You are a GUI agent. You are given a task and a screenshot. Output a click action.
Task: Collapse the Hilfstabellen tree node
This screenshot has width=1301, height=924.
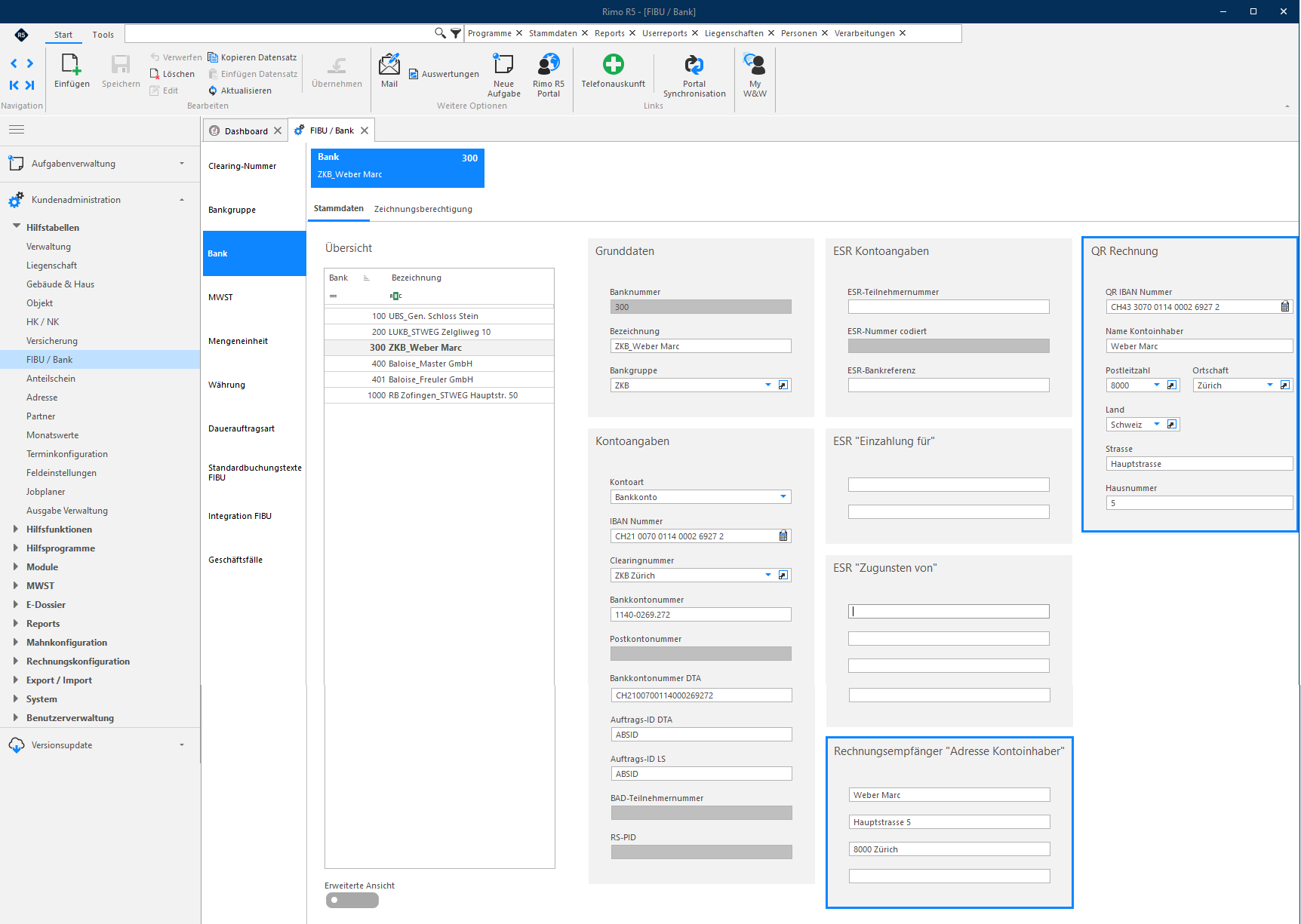pyautogui.click(x=16, y=227)
